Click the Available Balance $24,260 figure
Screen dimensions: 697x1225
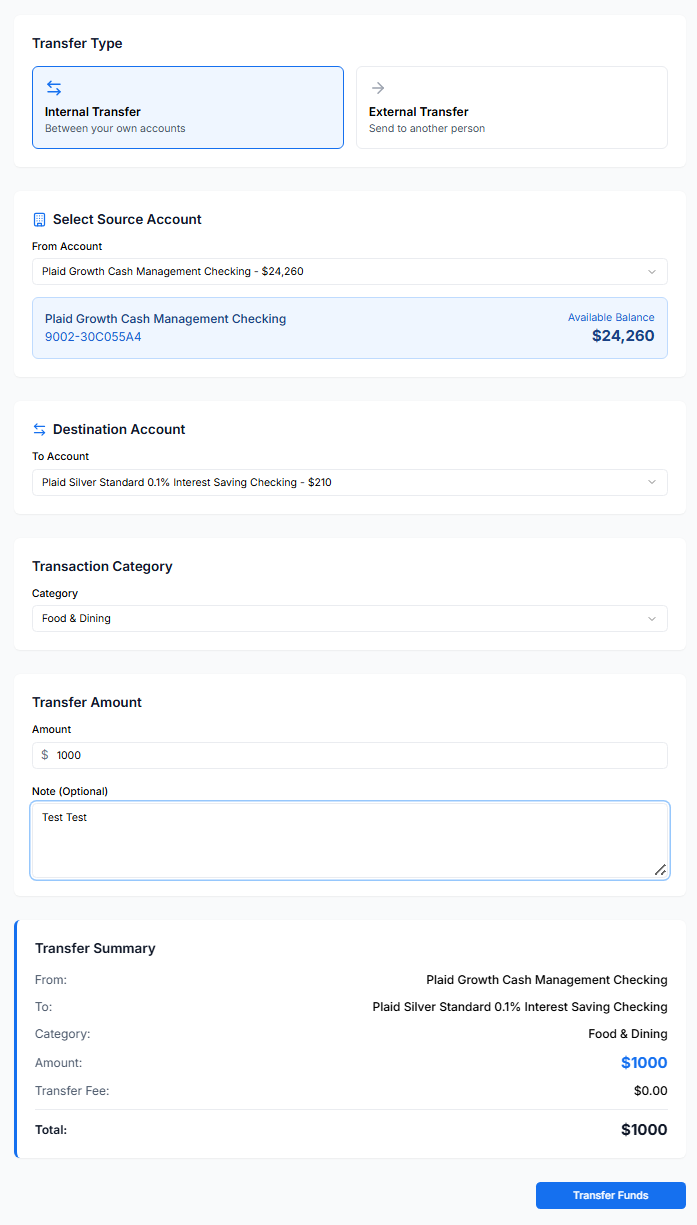coord(622,336)
